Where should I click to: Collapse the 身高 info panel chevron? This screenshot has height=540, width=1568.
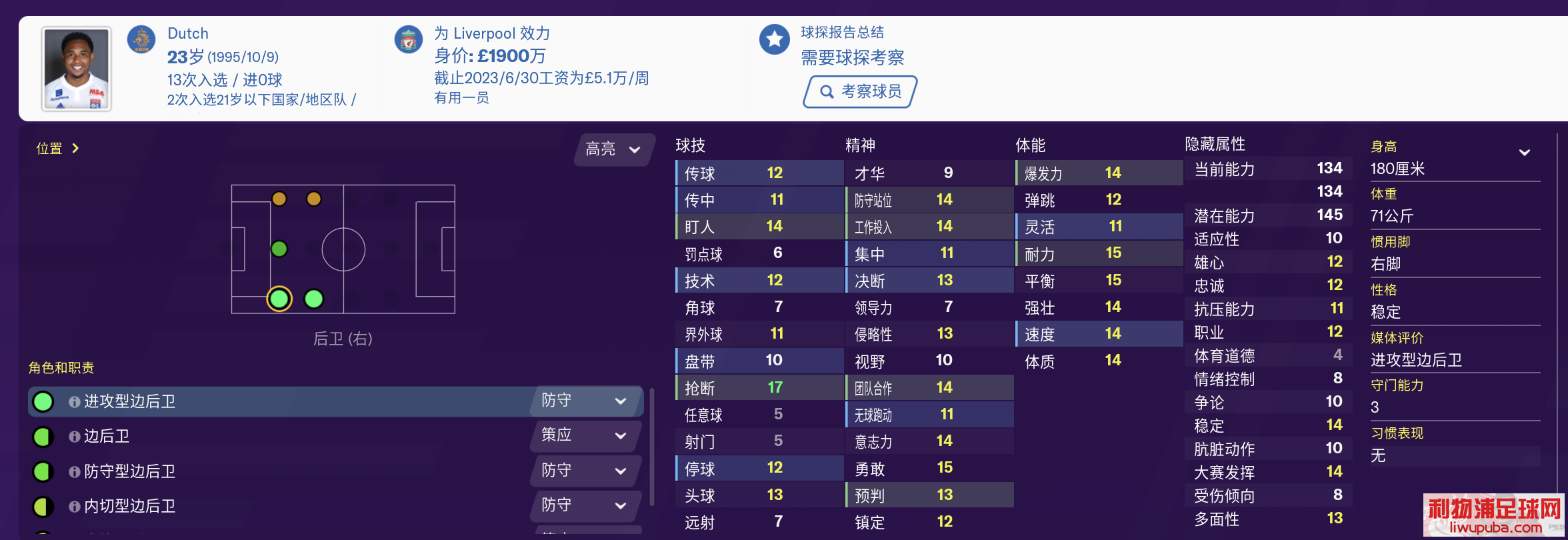[x=1524, y=152]
